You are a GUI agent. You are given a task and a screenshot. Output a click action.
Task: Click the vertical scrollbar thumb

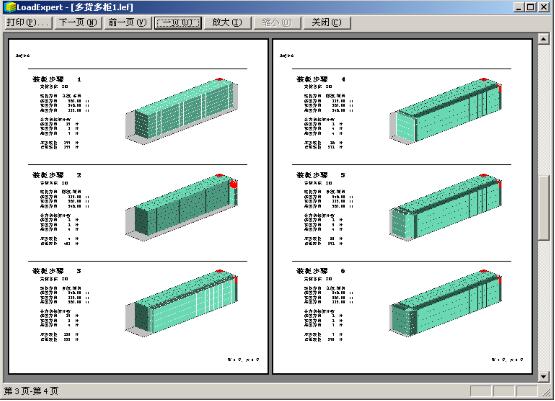pyautogui.click(x=543, y=208)
